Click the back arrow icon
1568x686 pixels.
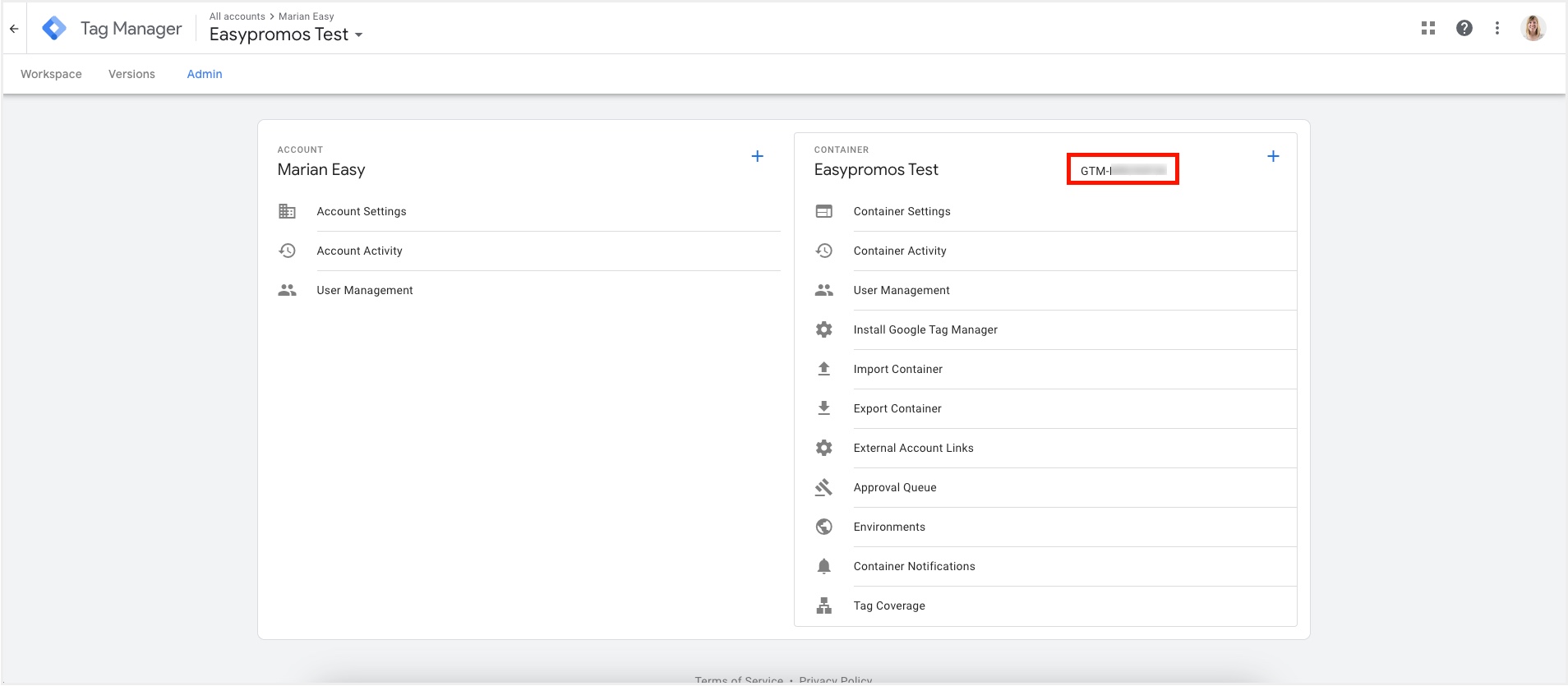point(14,28)
